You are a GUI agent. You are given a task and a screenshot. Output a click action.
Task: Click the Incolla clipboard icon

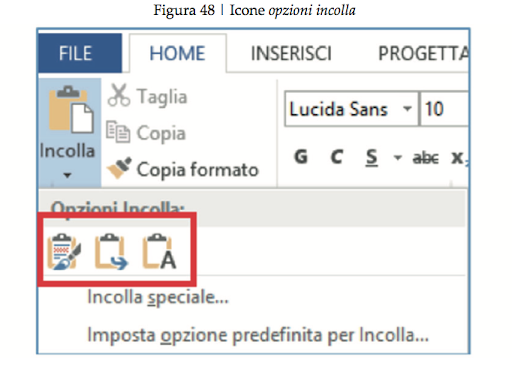tap(70, 110)
